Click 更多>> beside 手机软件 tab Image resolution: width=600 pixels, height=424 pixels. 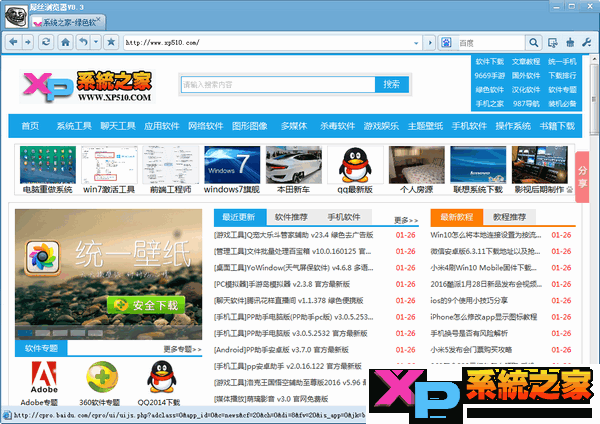coord(406,220)
